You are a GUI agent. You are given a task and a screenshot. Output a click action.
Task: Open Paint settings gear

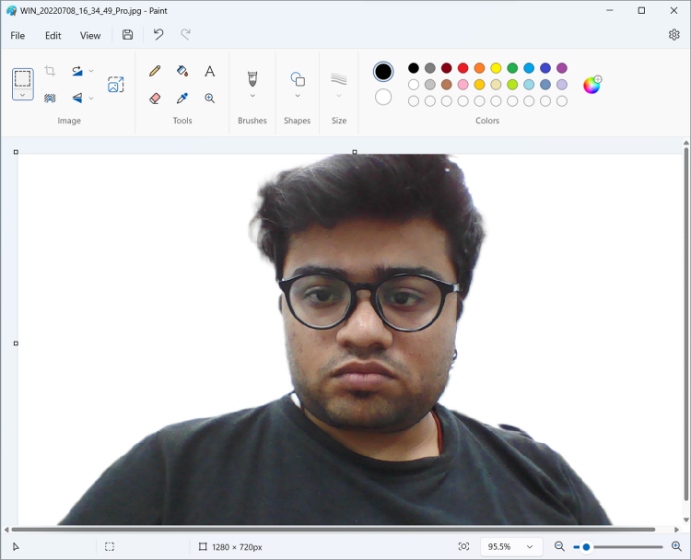pos(674,35)
